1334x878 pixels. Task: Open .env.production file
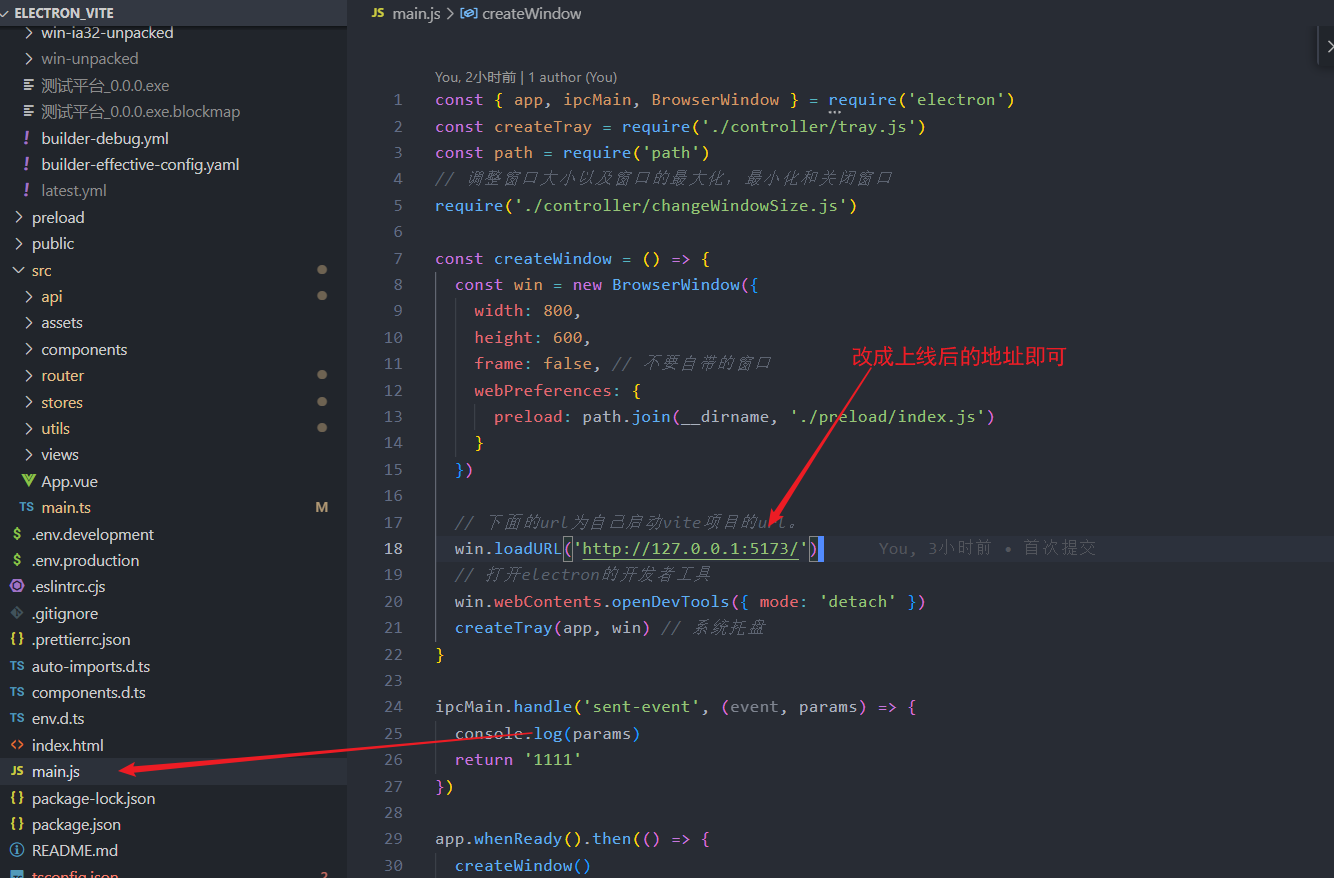(x=85, y=561)
